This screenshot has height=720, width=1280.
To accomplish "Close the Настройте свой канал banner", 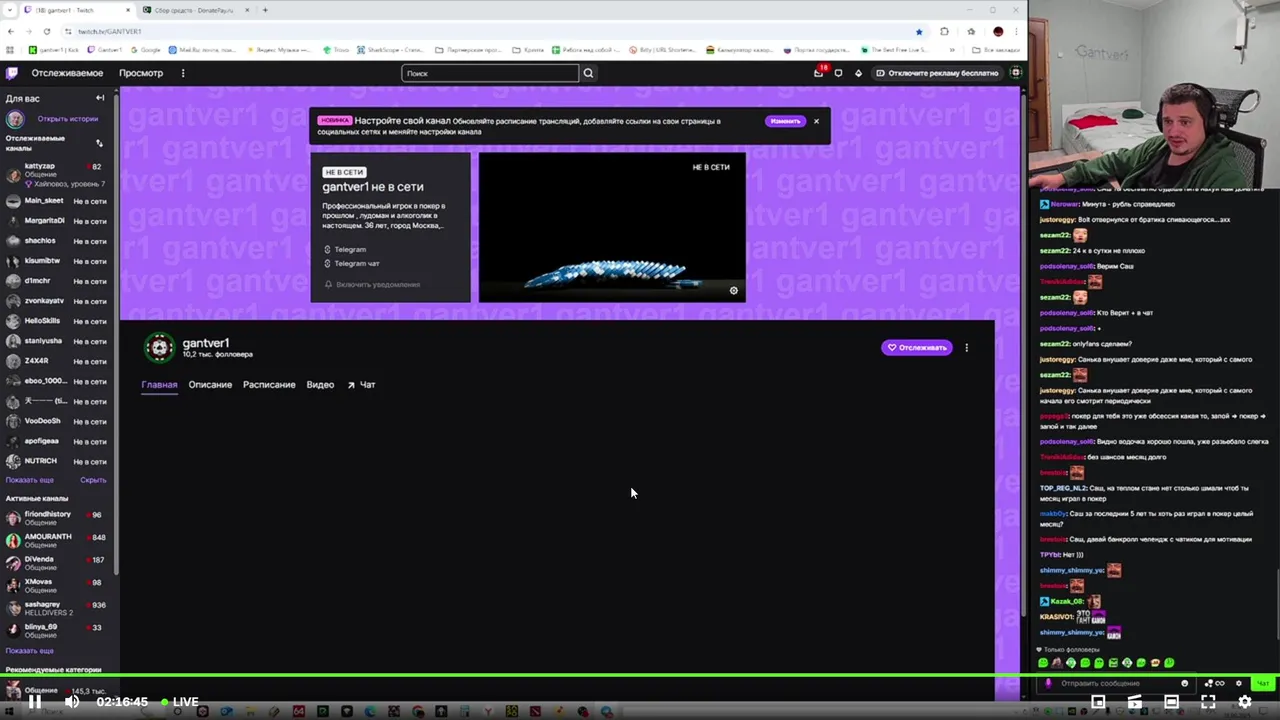I will click(x=816, y=121).
